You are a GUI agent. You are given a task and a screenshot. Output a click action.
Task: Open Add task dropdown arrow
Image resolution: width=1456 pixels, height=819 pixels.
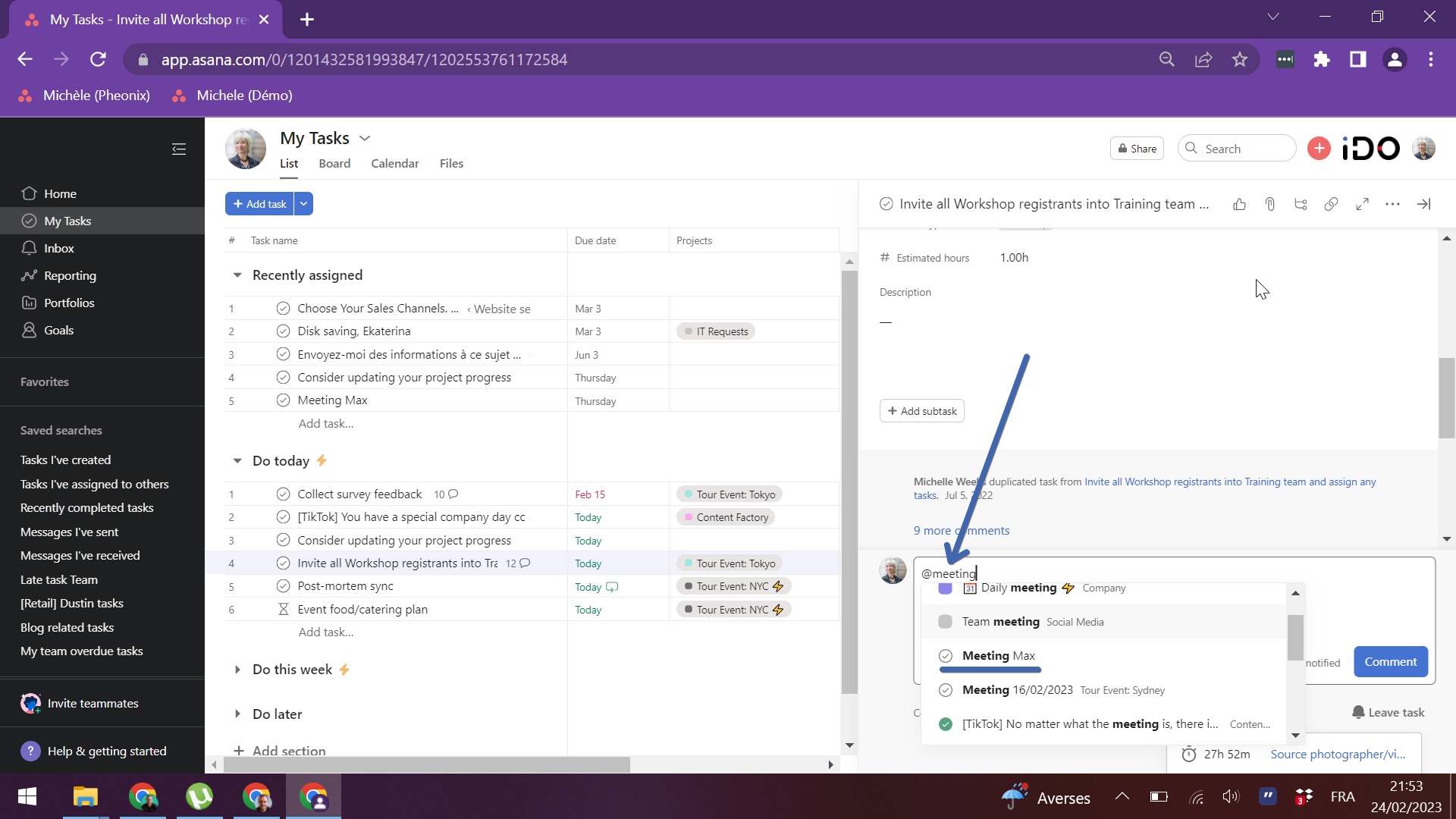(303, 203)
